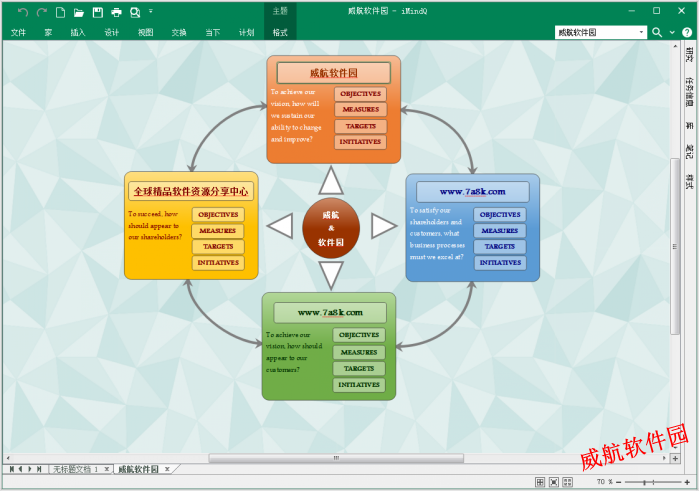Switch to the 插入 ribbon tab
The width and height of the screenshot is (699, 491).
coord(78,32)
